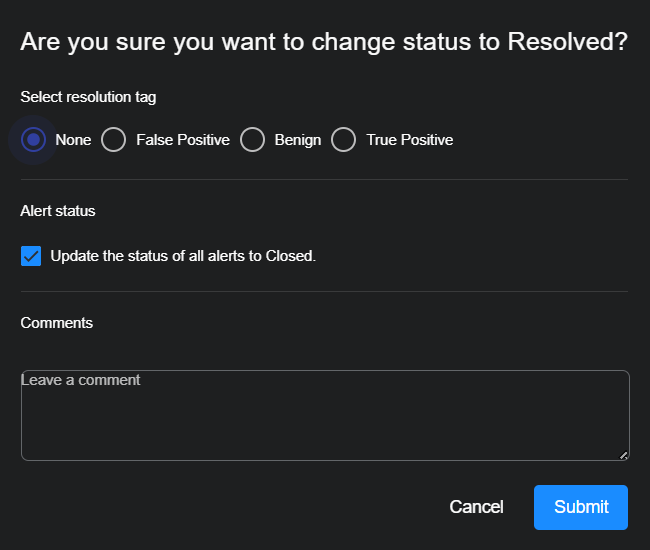Select the True Positive radio circle
The image size is (650, 550).
344,140
